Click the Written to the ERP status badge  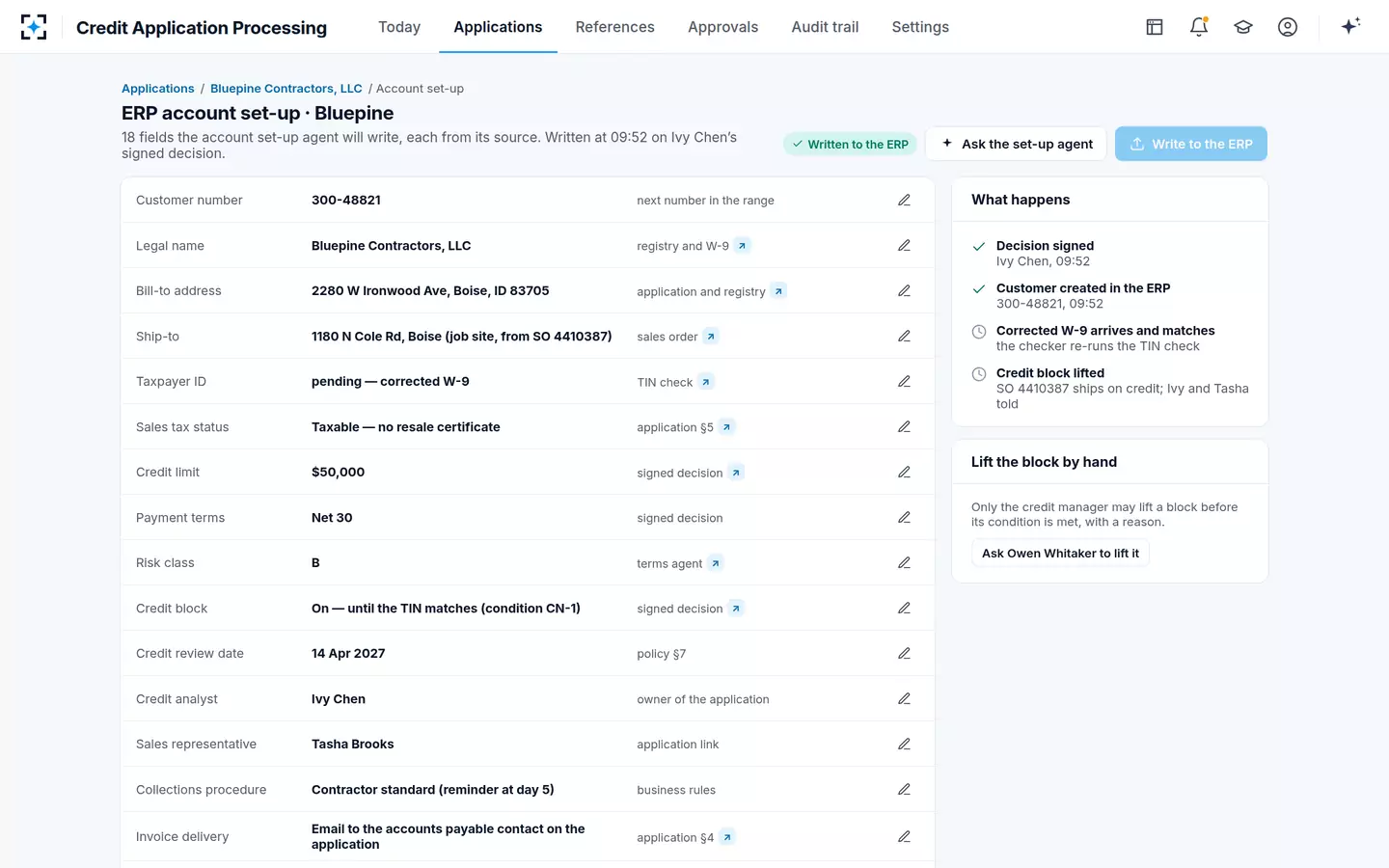coord(850,144)
